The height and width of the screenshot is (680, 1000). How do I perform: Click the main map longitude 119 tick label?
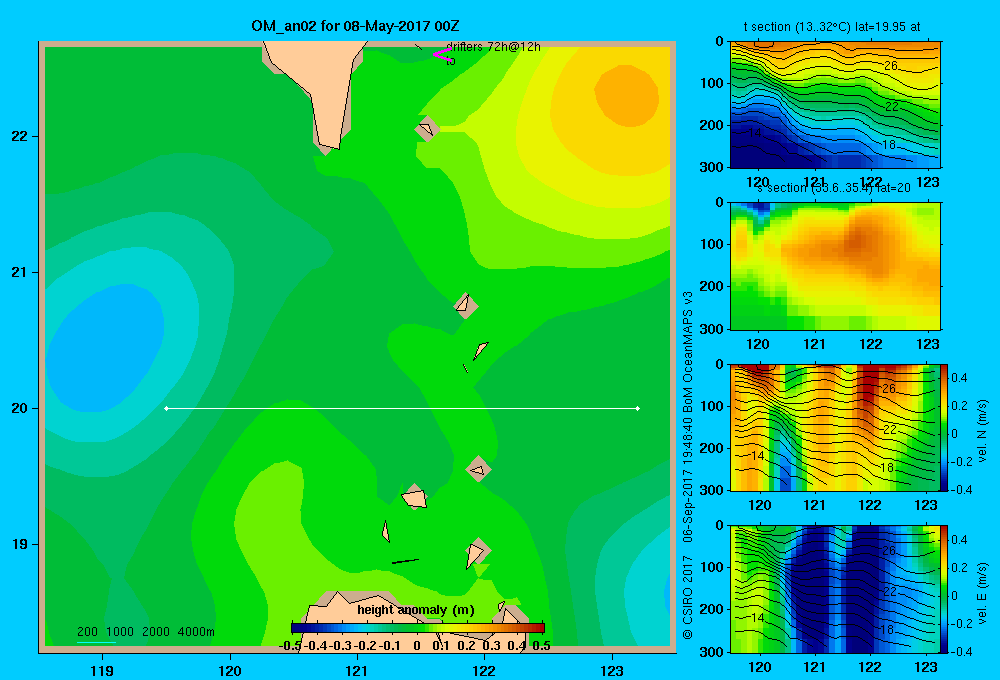click(102, 670)
